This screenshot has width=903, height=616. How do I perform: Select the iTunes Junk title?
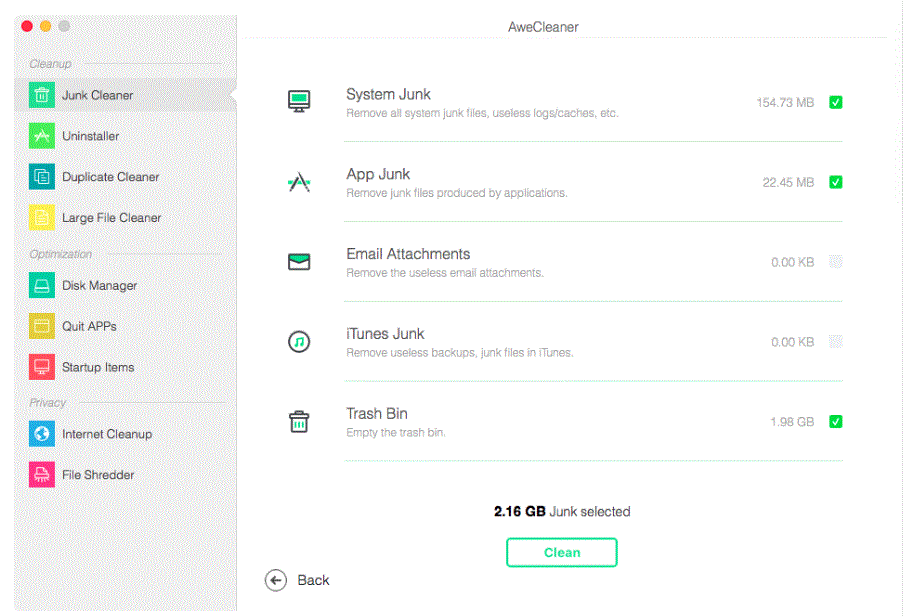click(x=385, y=334)
